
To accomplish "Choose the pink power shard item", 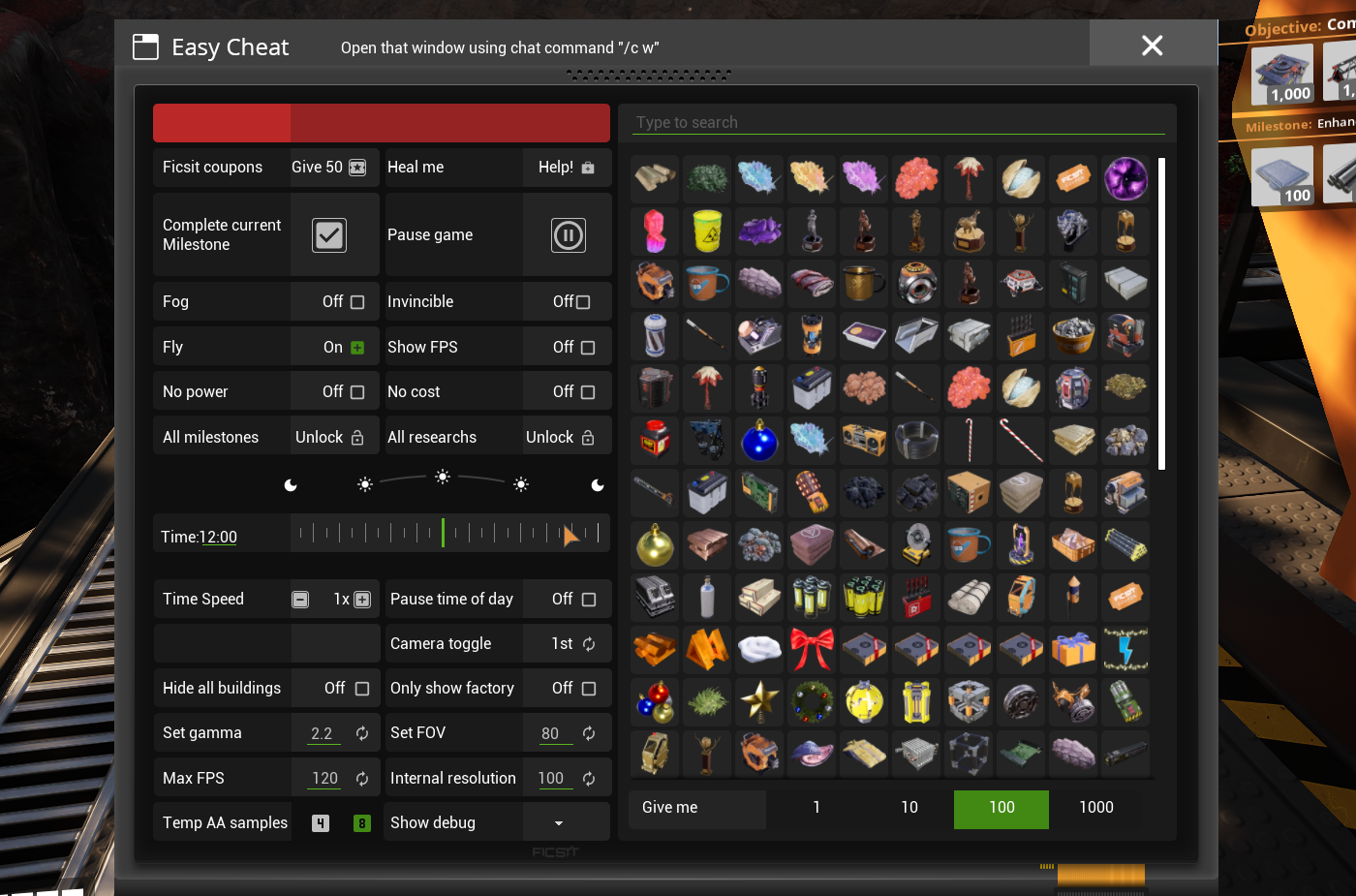I will [656, 231].
